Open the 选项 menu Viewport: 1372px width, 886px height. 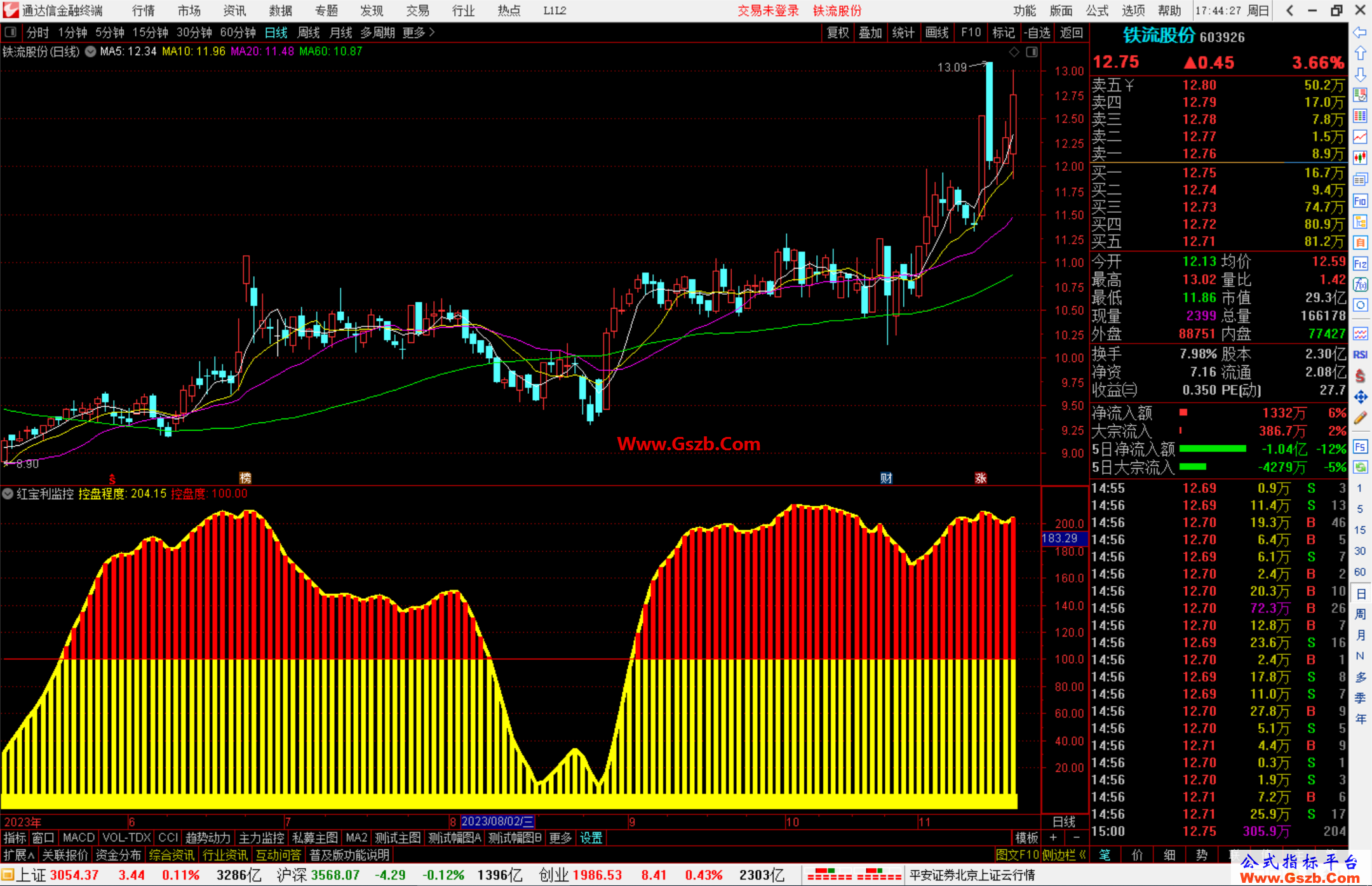point(1133,10)
